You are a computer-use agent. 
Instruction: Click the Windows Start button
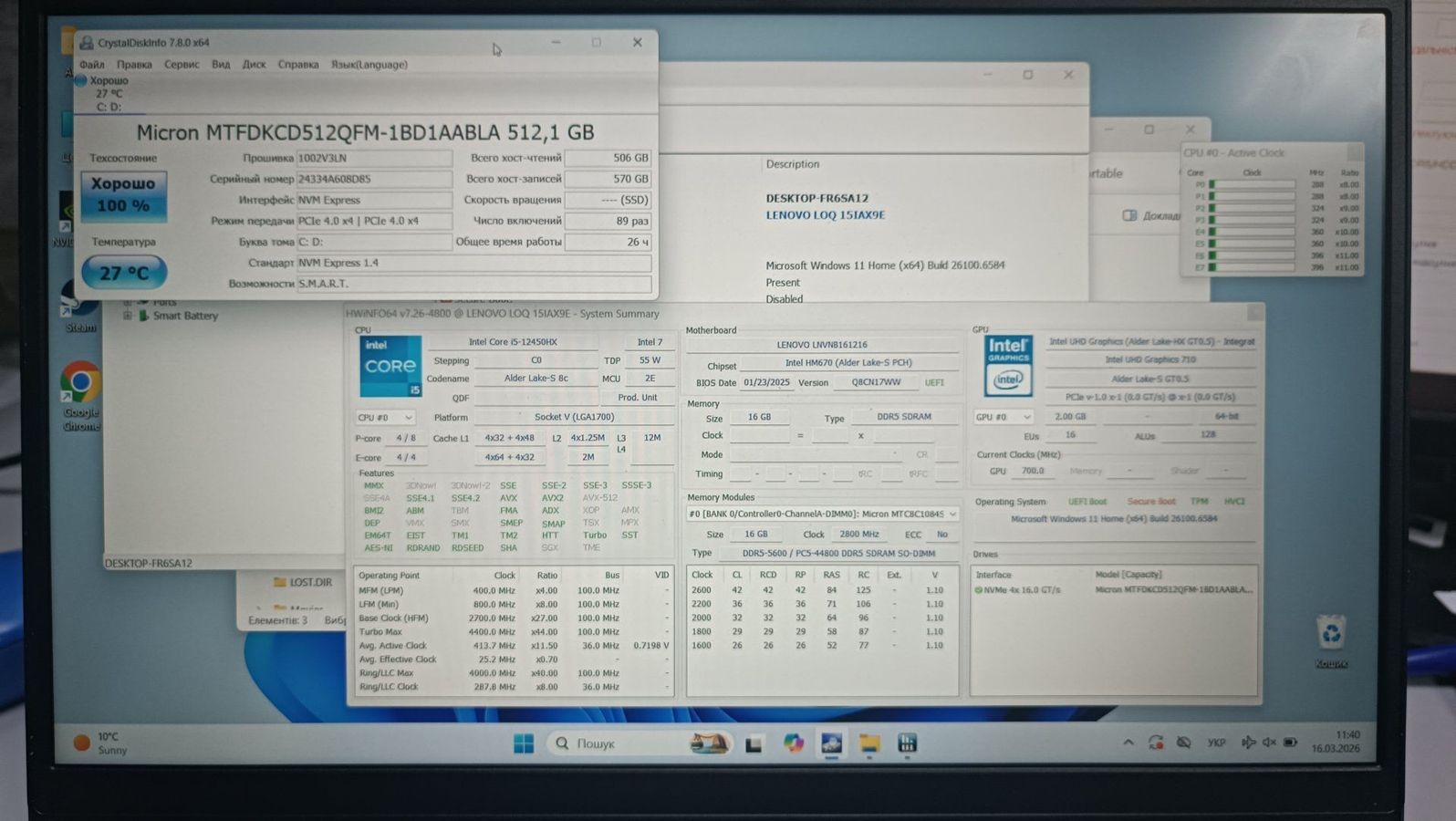pyautogui.click(x=524, y=743)
